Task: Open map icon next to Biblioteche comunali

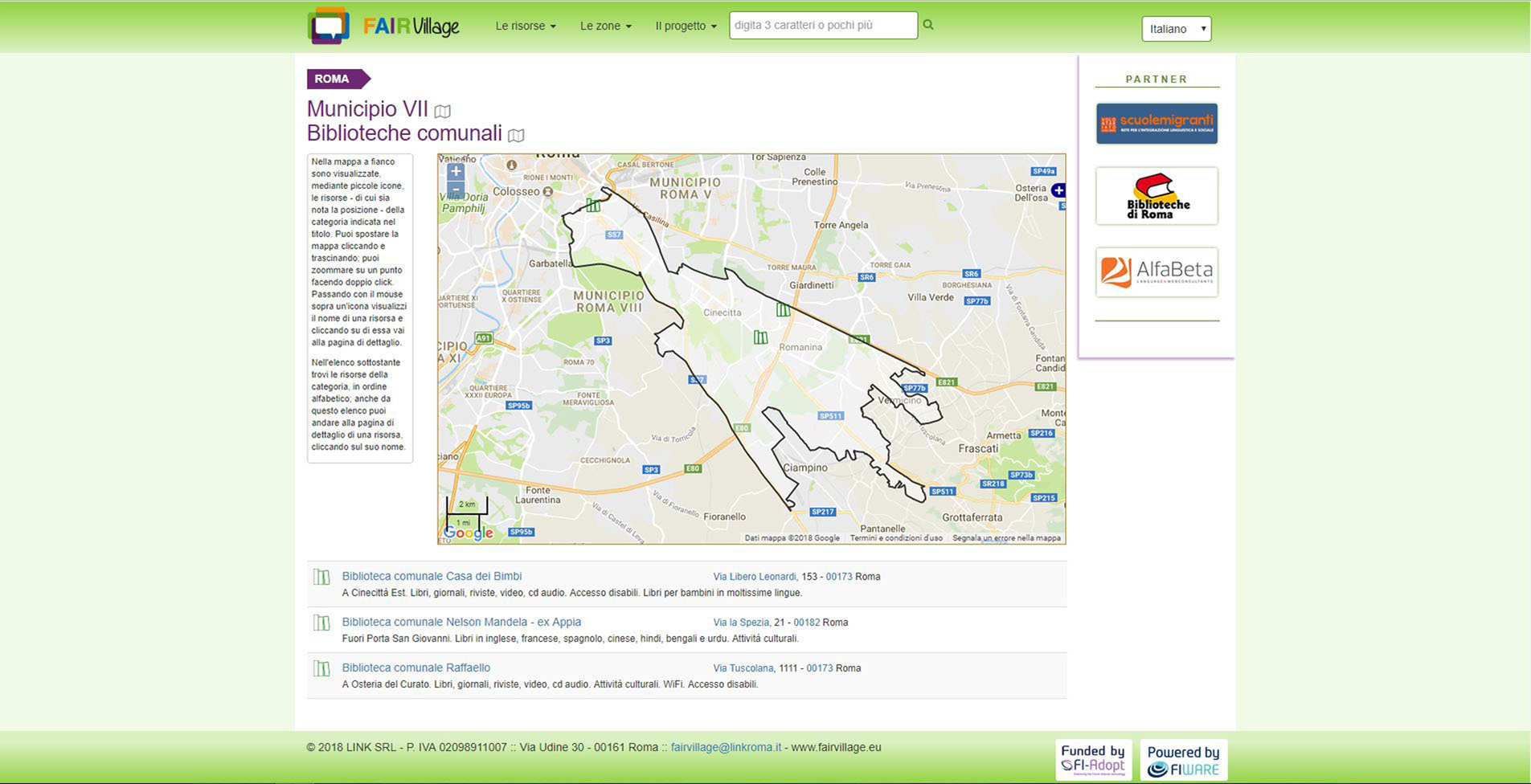Action: (x=517, y=136)
